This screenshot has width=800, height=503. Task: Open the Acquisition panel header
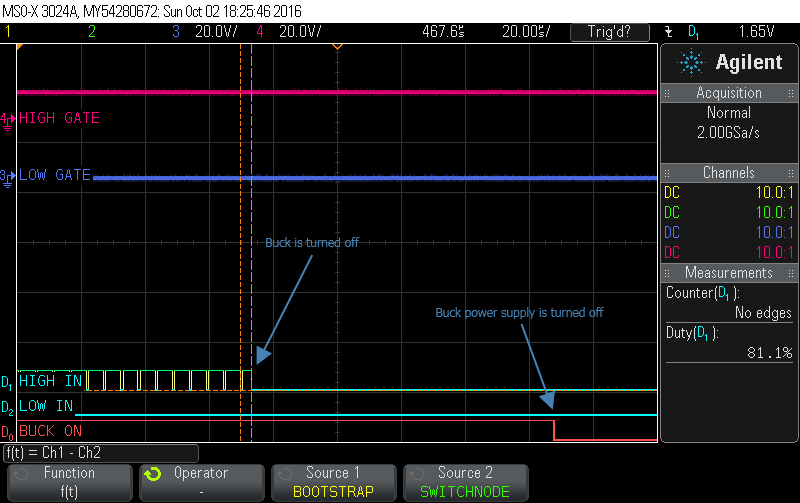pyautogui.click(x=729, y=93)
